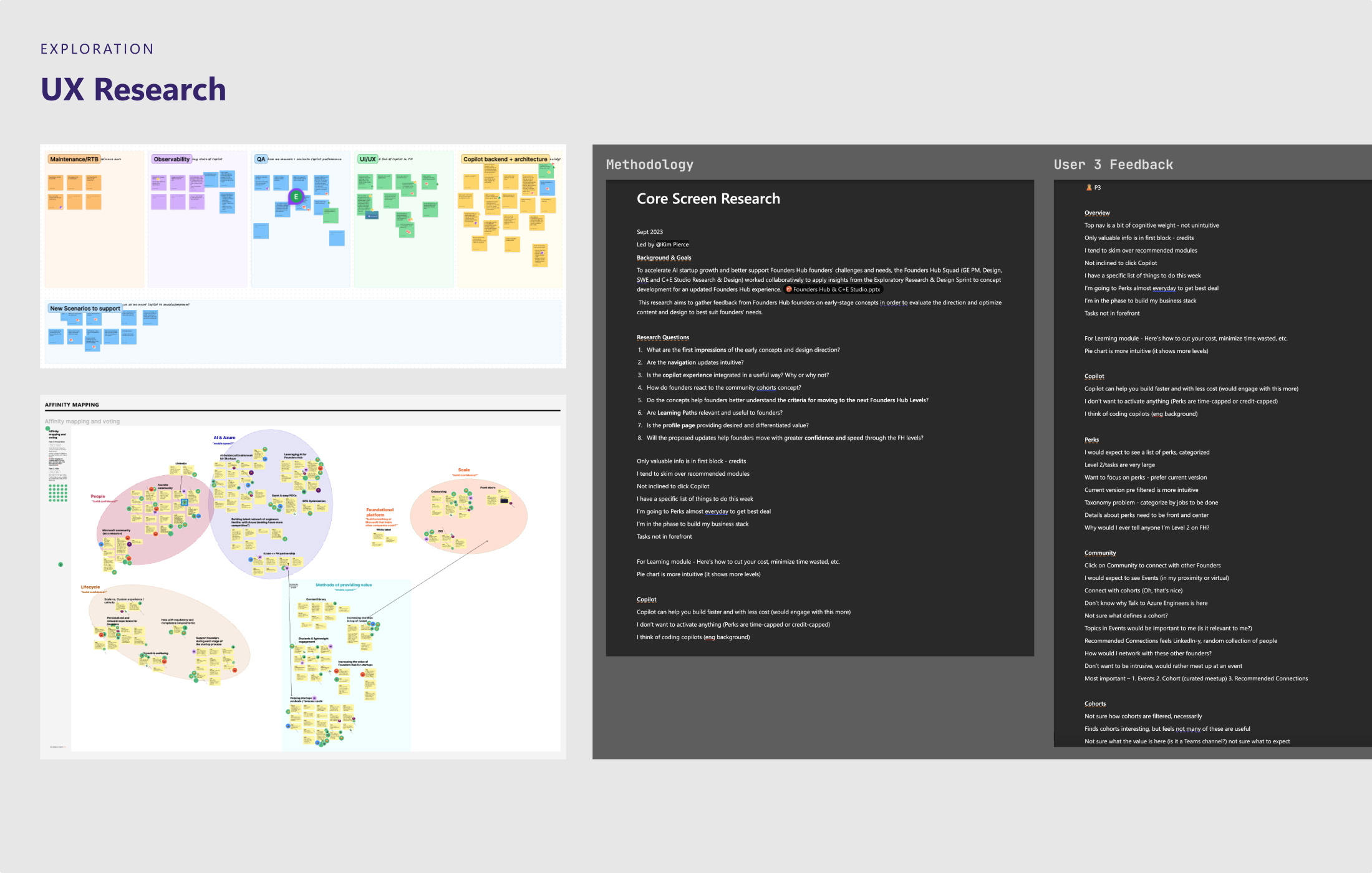Click the blue-highlighted sticky note in People cluster
The image size is (1372, 873).
184,502
